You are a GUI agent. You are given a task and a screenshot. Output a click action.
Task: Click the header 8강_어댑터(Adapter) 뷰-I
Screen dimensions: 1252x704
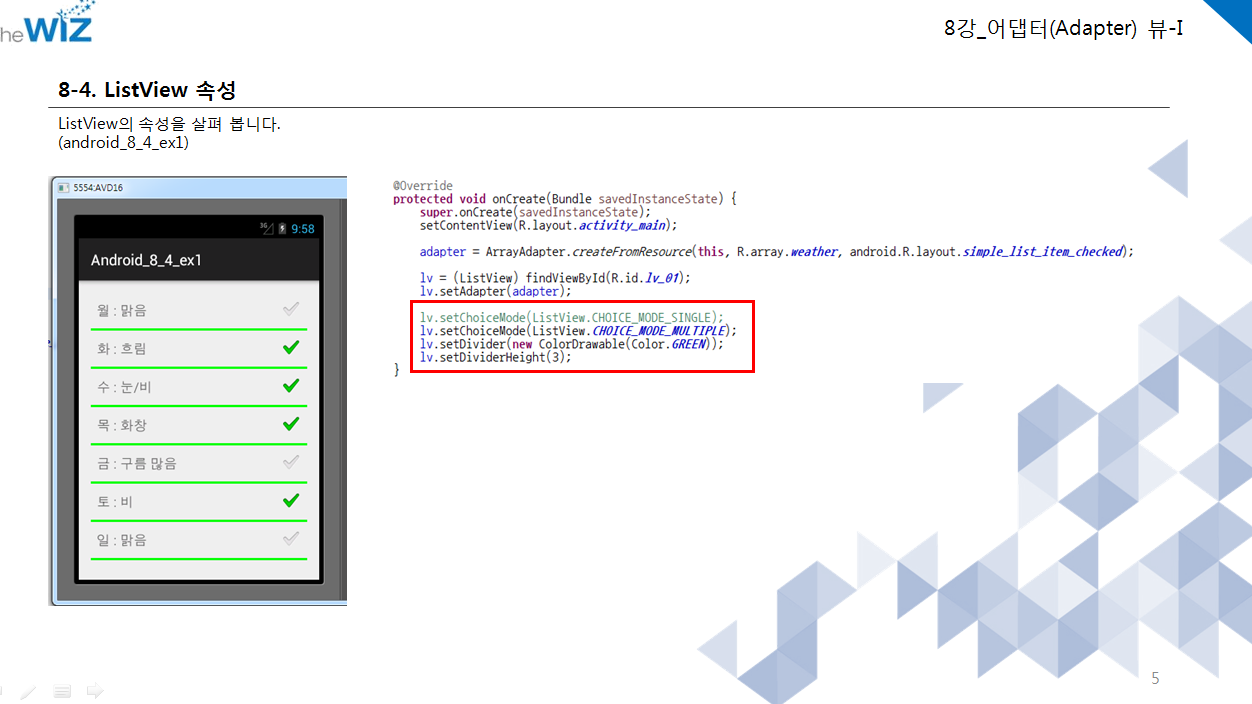[x=1063, y=29]
